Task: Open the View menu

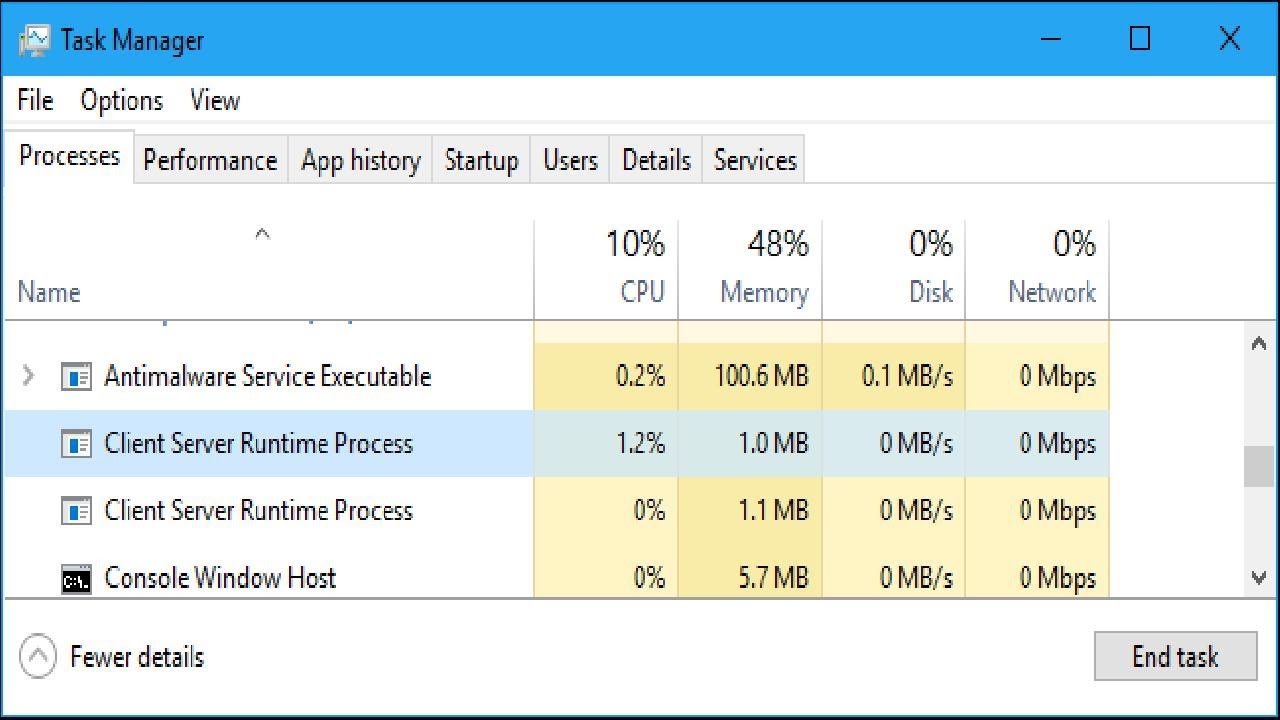Action: (x=214, y=100)
